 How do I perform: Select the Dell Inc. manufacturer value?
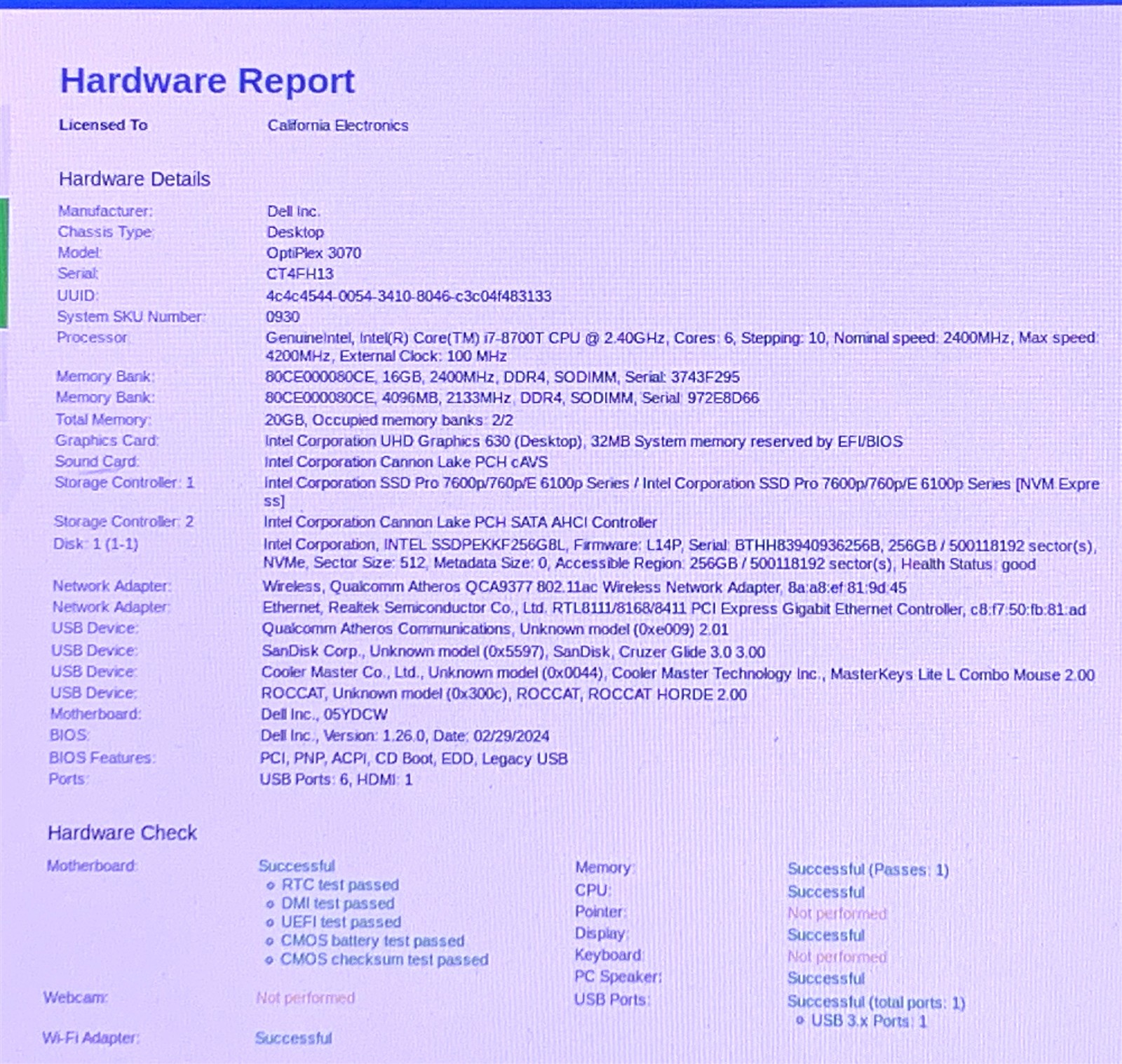[293, 211]
